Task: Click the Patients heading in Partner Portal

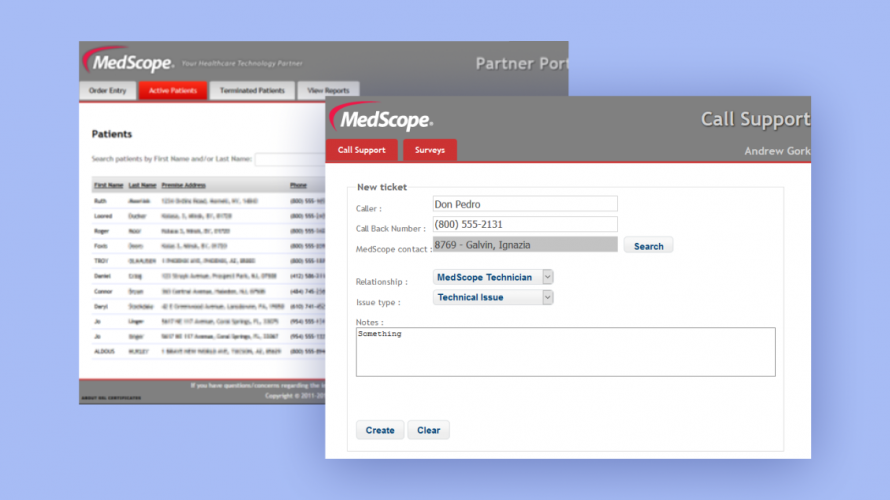Action: pos(112,134)
